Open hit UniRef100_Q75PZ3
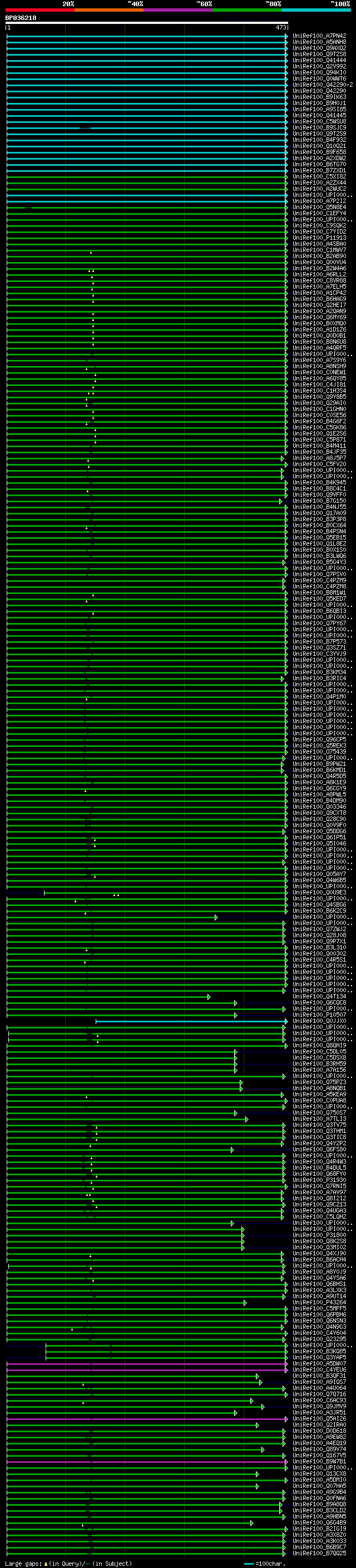356x1568 pixels. point(319,1082)
